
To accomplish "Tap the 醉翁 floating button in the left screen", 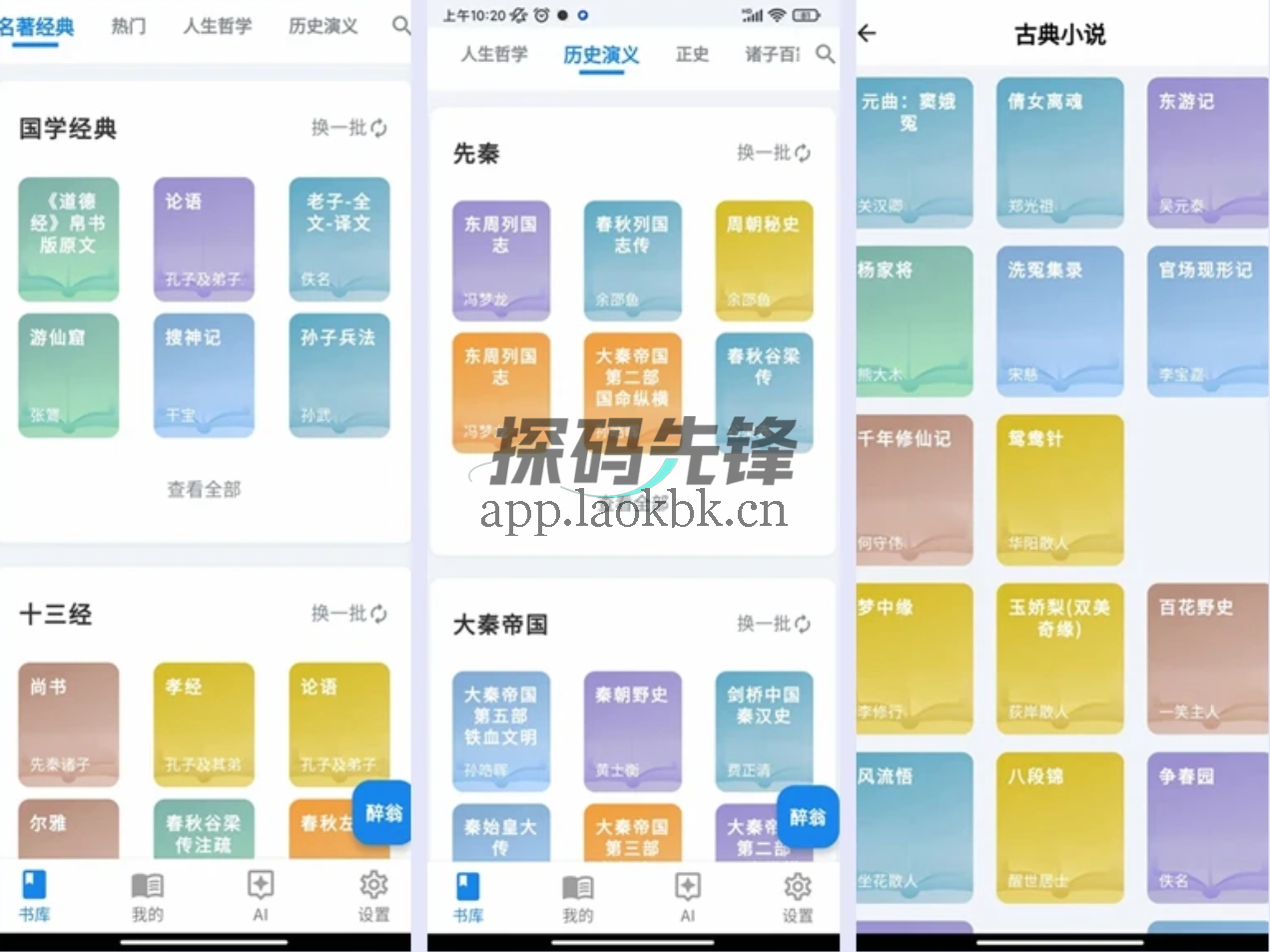I will click(x=383, y=813).
